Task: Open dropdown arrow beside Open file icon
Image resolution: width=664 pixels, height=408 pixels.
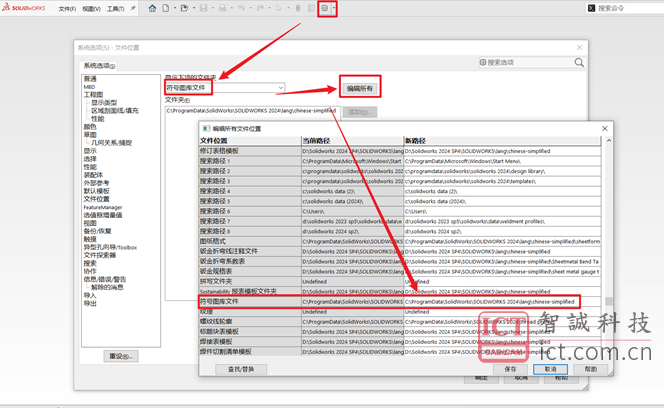Action: (x=194, y=8)
